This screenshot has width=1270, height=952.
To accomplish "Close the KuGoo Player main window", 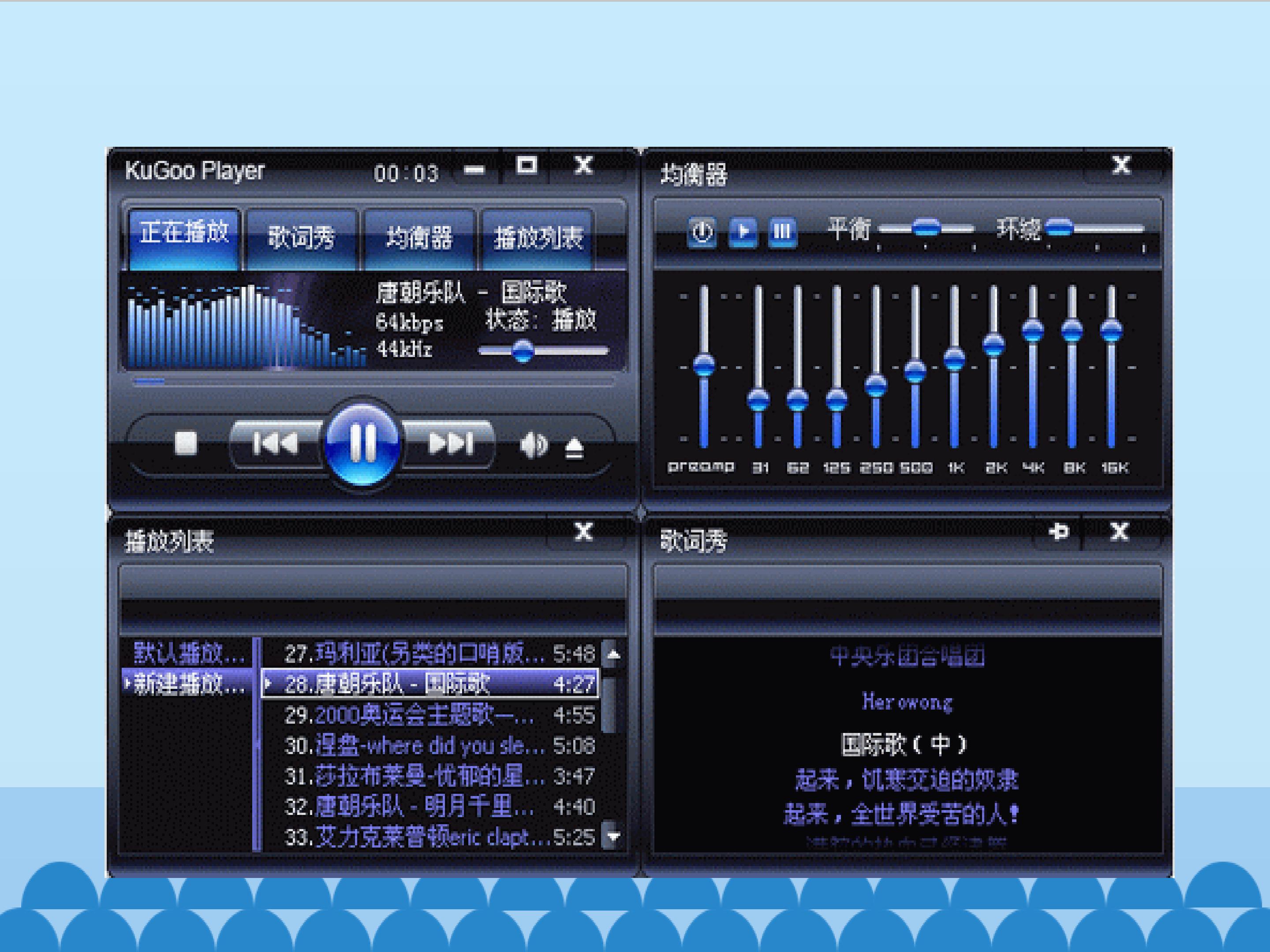I will 583,166.
